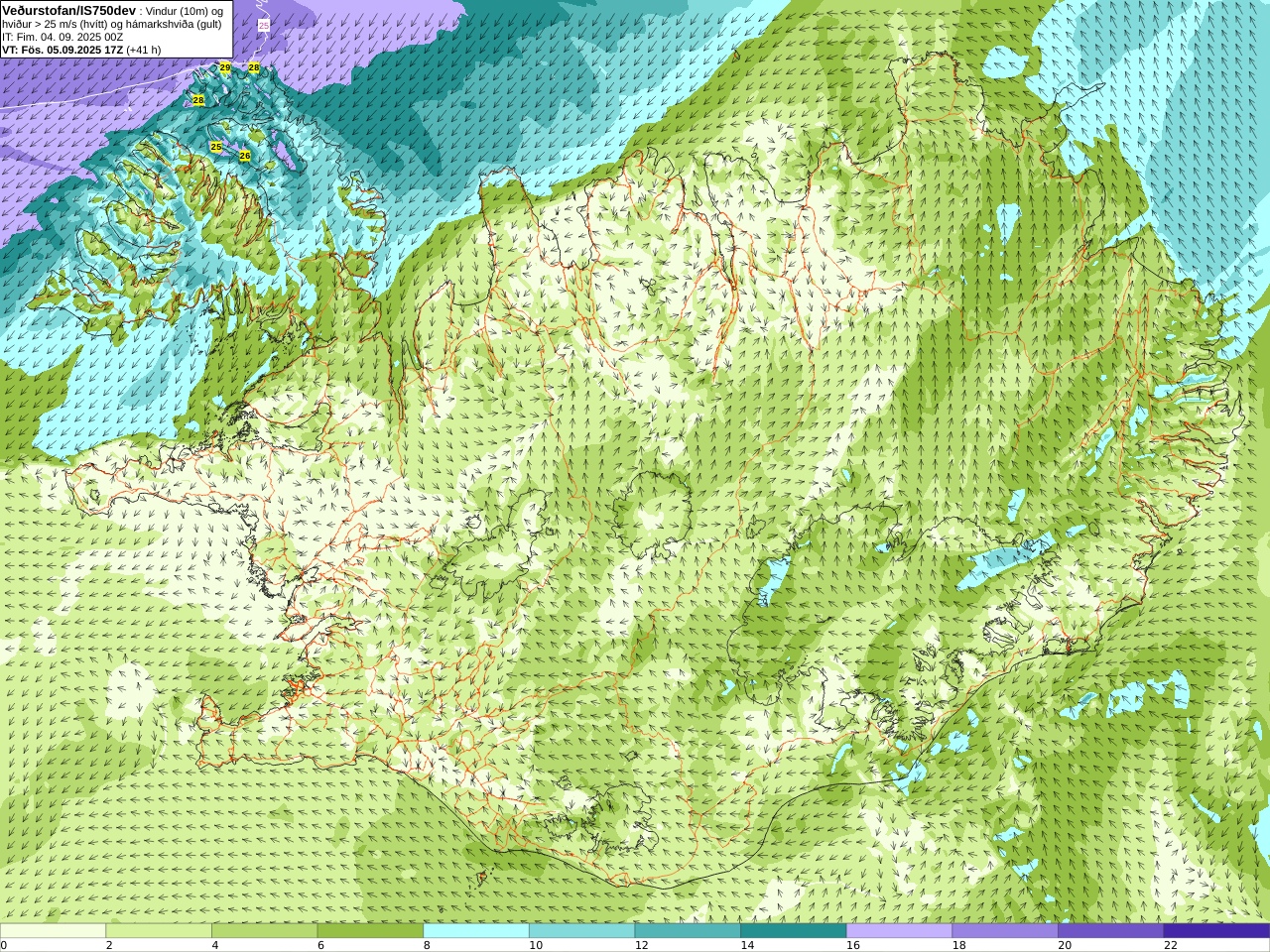Click the legend tick label '22'
1270x952 pixels.
click(x=1171, y=945)
